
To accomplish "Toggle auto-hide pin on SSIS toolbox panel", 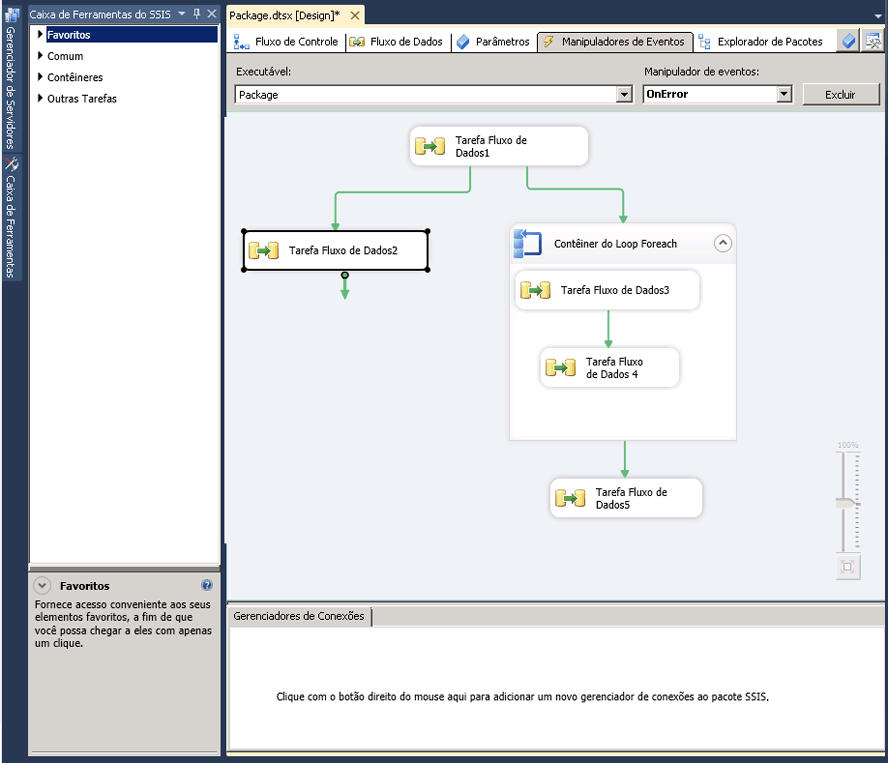I will tap(196, 14).
